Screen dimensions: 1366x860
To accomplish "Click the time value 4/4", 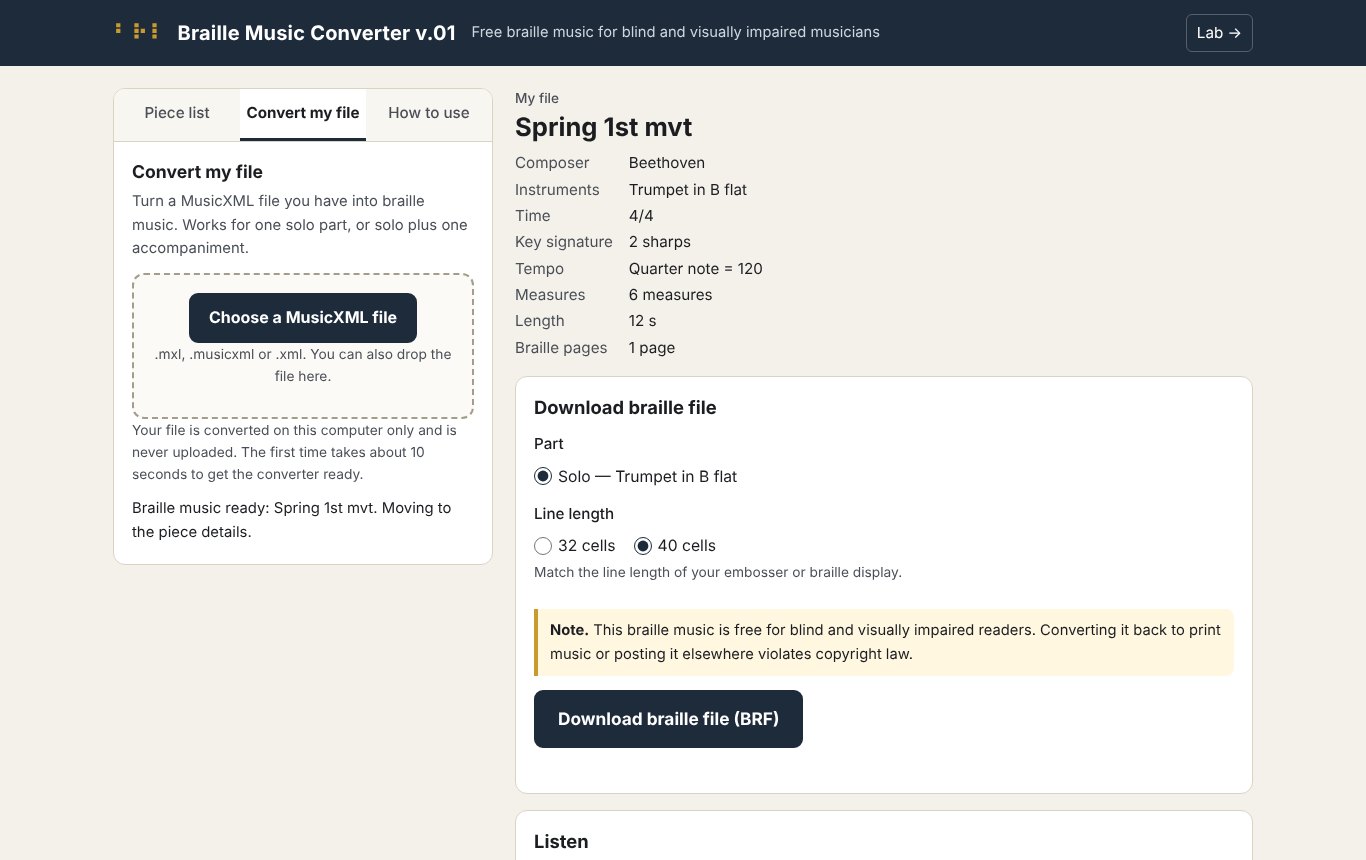I will click(641, 216).
